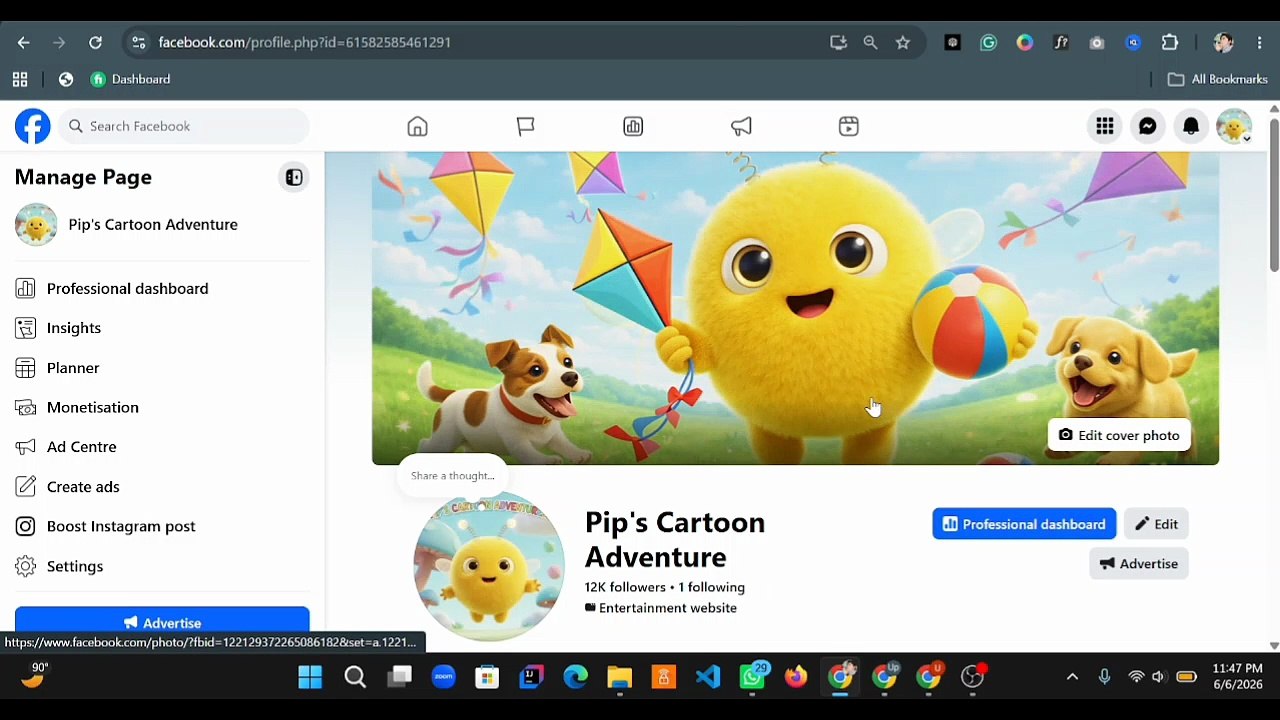Click the grey Advertise button near profile

1139,564
